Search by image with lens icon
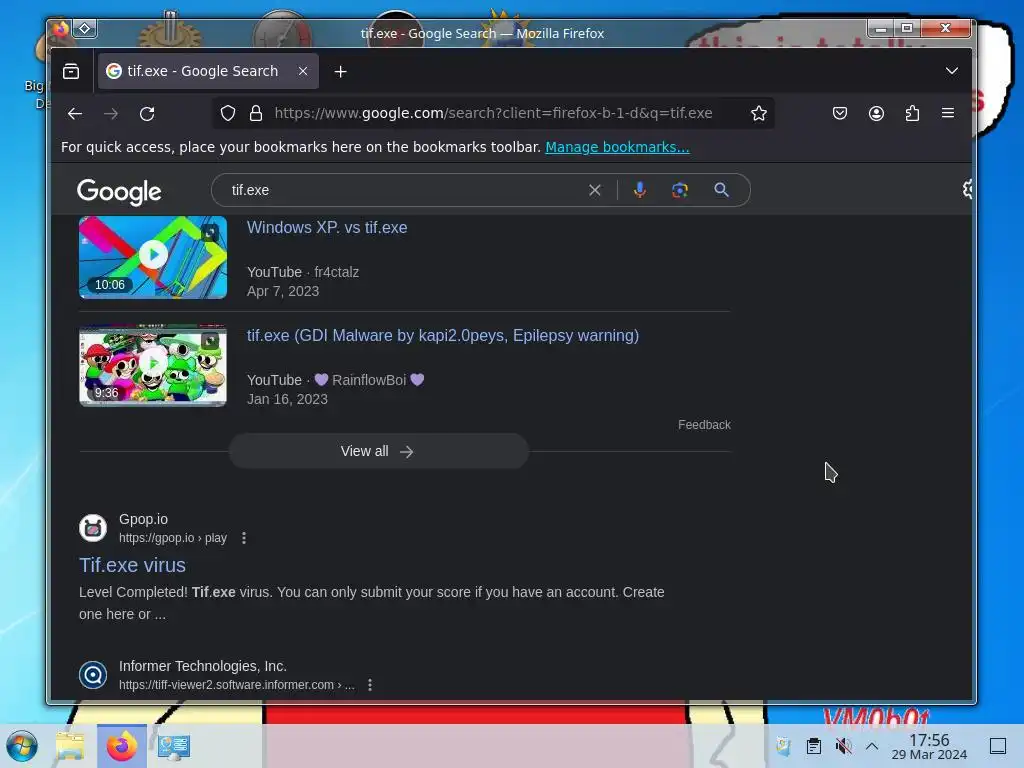 [680, 190]
